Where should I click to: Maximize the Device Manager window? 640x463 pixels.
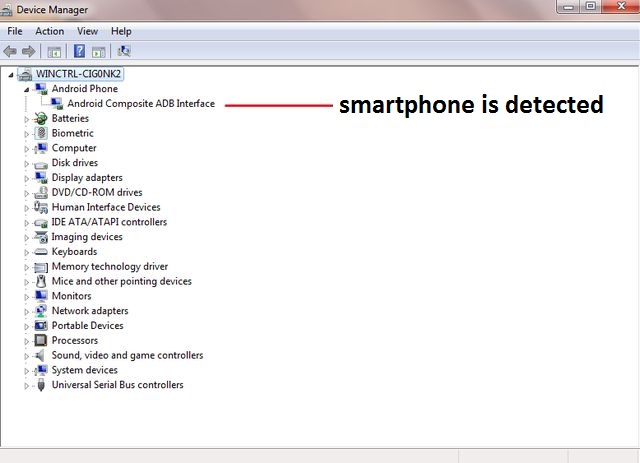(x=591, y=7)
